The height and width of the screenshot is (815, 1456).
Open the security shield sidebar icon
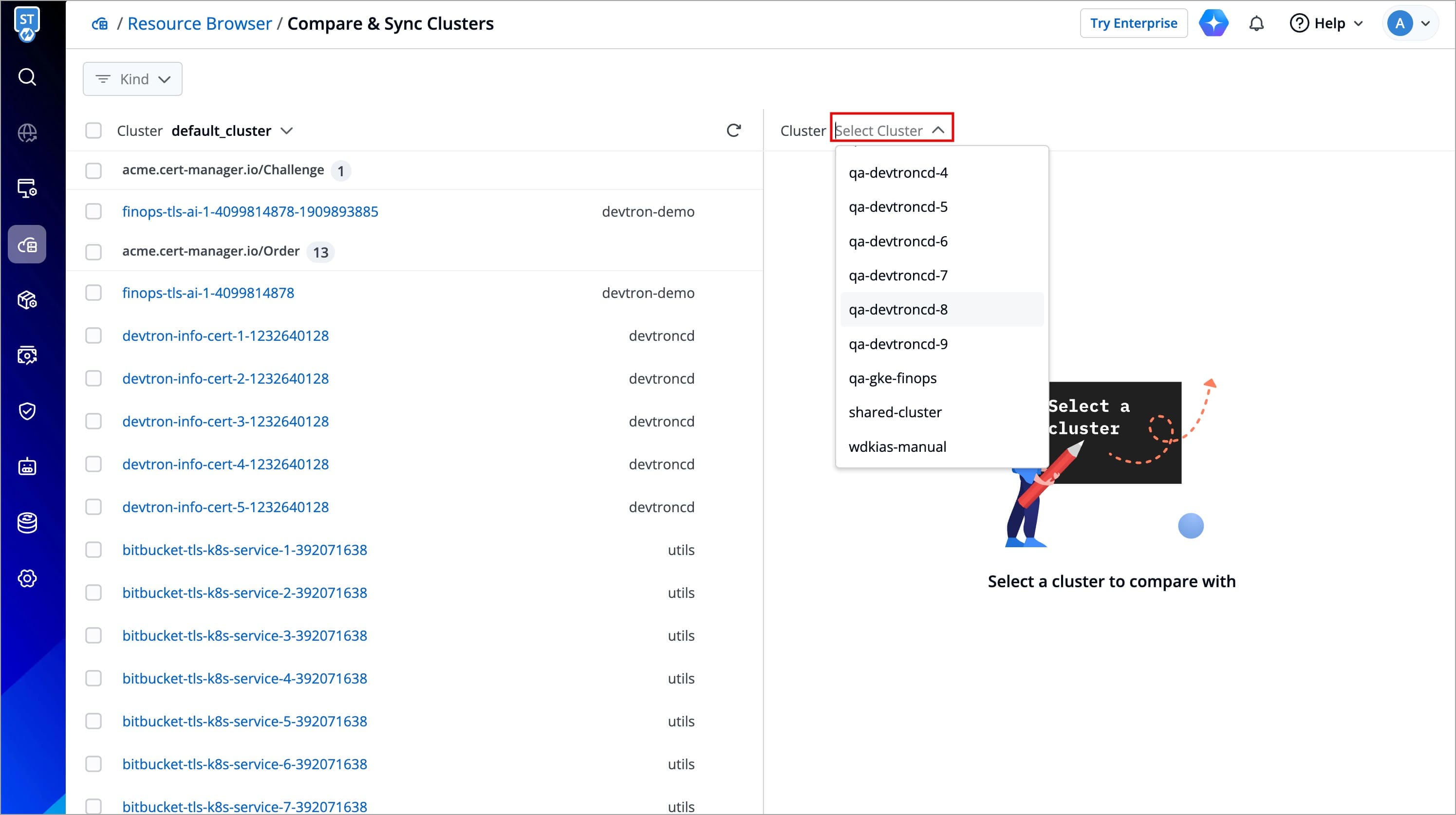(27, 411)
